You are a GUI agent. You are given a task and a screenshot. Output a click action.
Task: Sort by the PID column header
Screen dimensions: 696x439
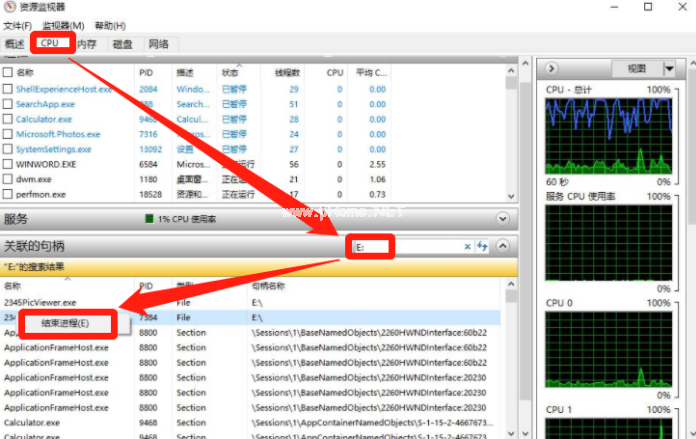147,73
